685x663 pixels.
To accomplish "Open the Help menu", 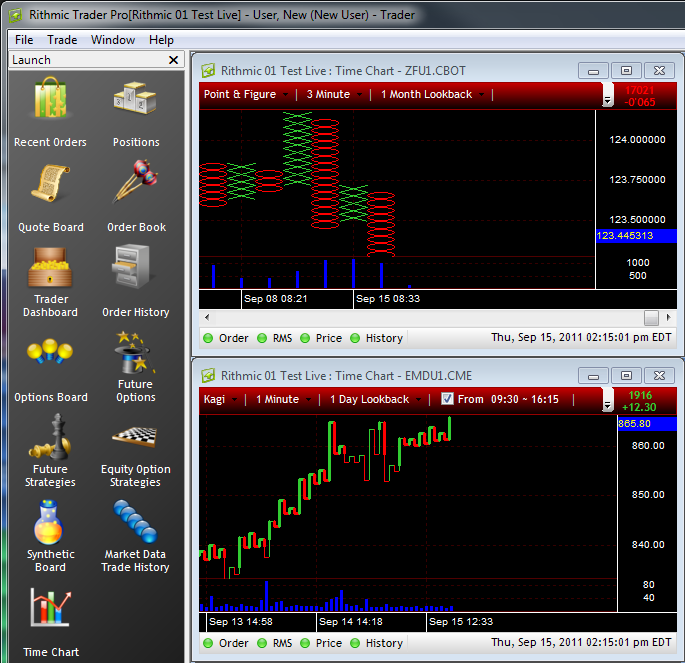I will pyautogui.click(x=161, y=40).
